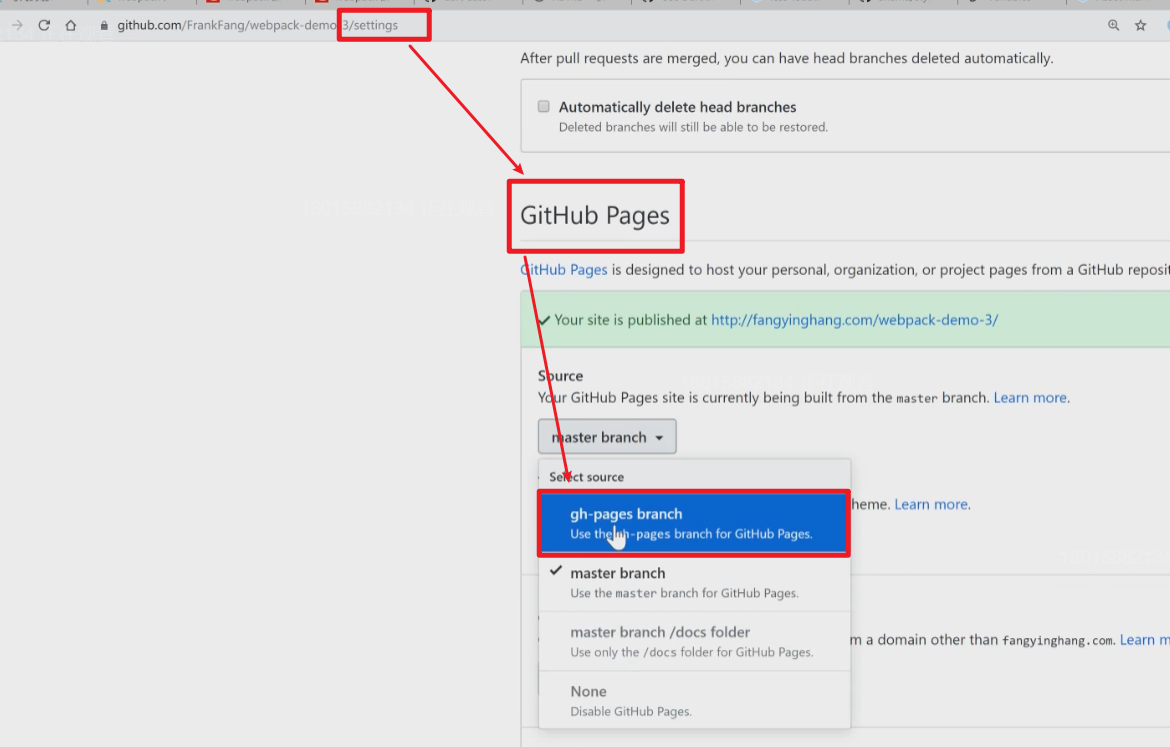Image resolution: width=1170 pixels, height=747 pixels.
Task: Select the master branch option
Action: (694, 582)
